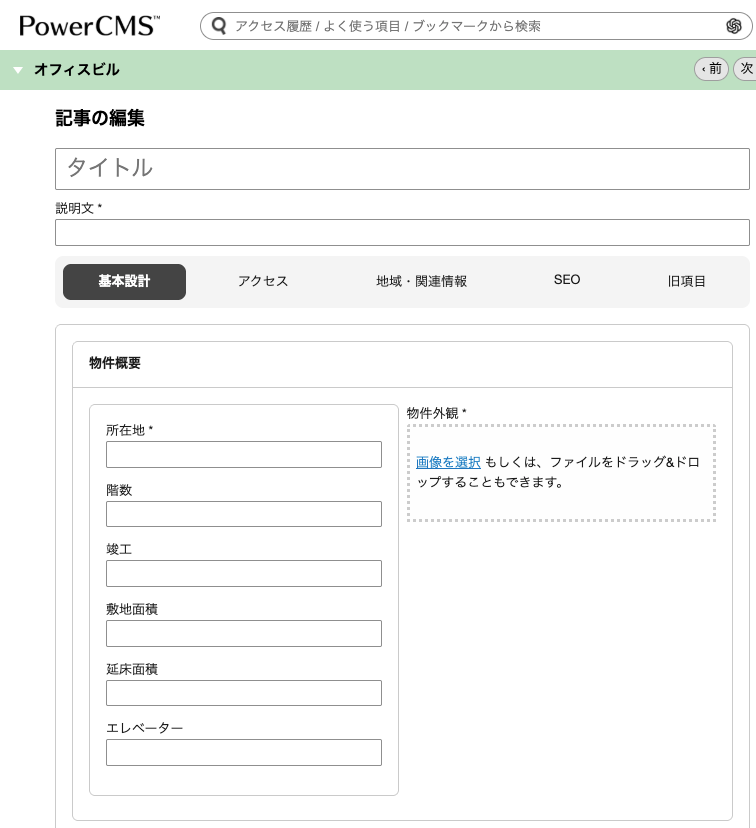The image size is (756, 828).
Task: Click the PowerCMS logo
Action: click(x=89, y=26)
